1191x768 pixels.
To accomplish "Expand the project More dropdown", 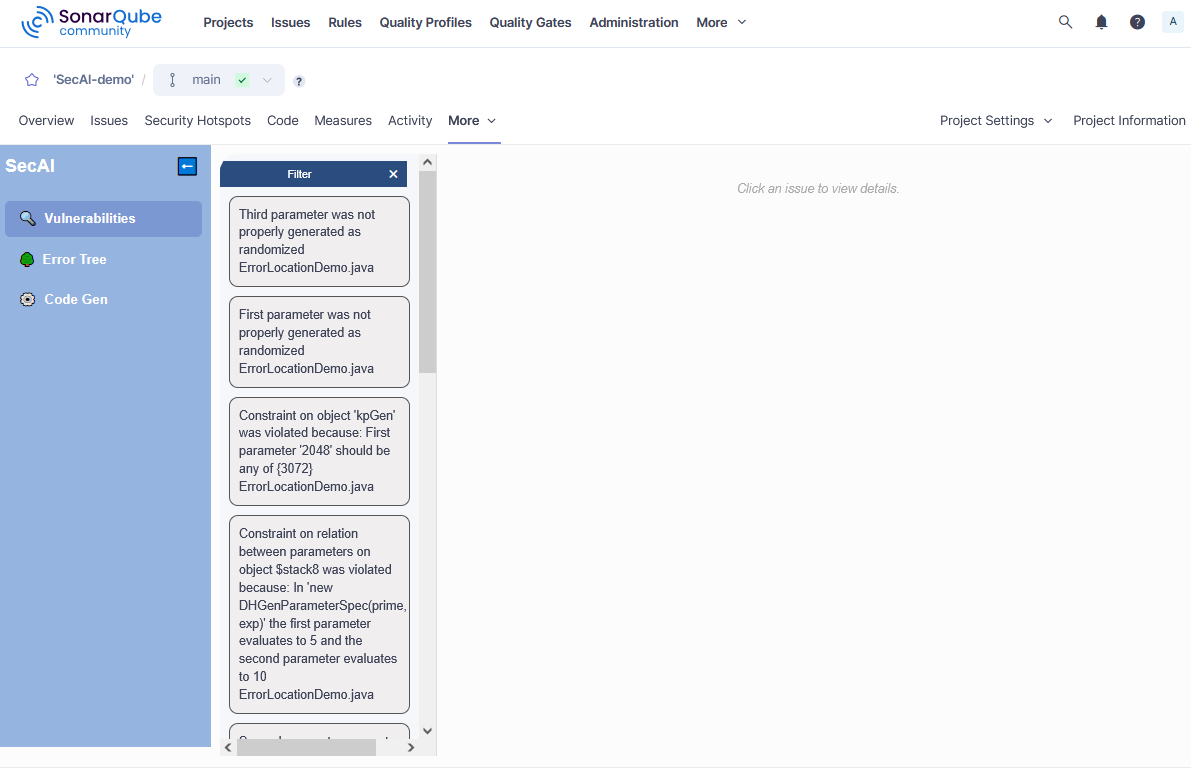I will tap(472, 121).
